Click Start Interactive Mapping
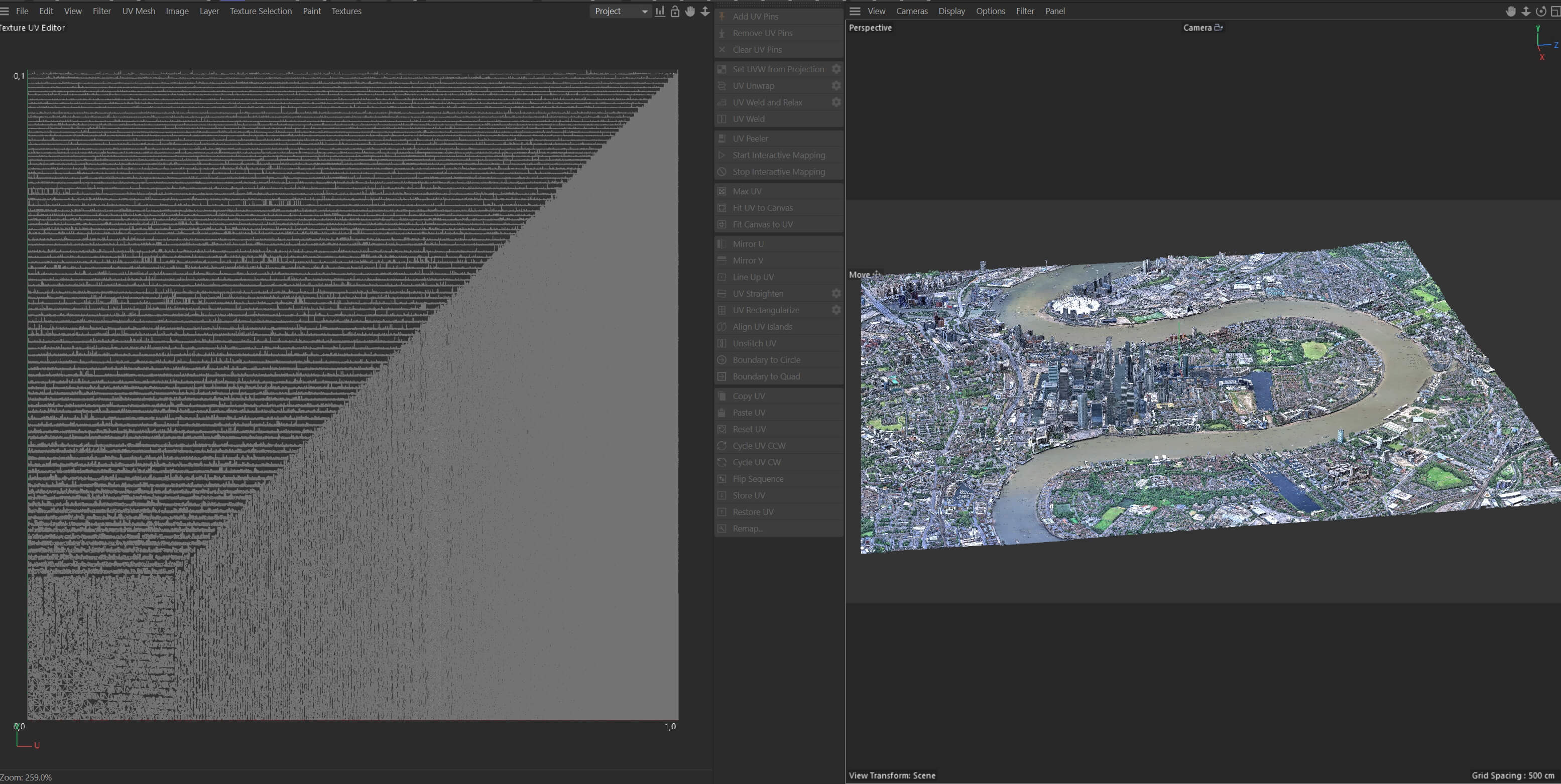This screenshot has height=784, width=1561. coord(779,155)
